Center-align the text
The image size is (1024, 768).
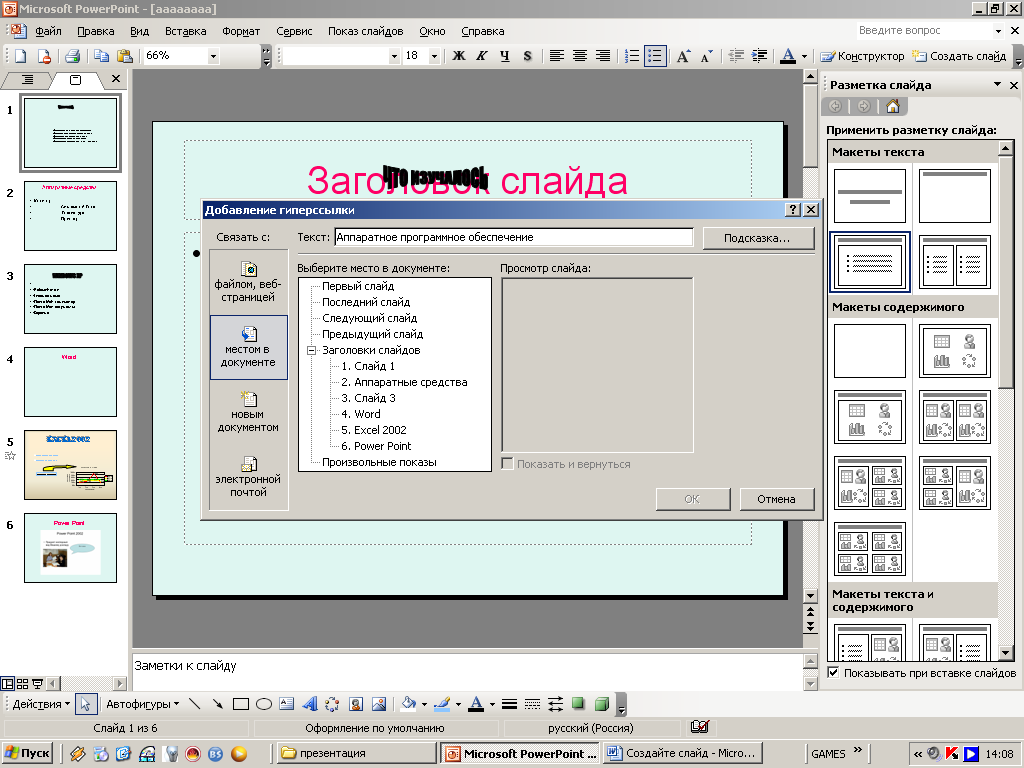pyautogui.click(x=579, y=56)
